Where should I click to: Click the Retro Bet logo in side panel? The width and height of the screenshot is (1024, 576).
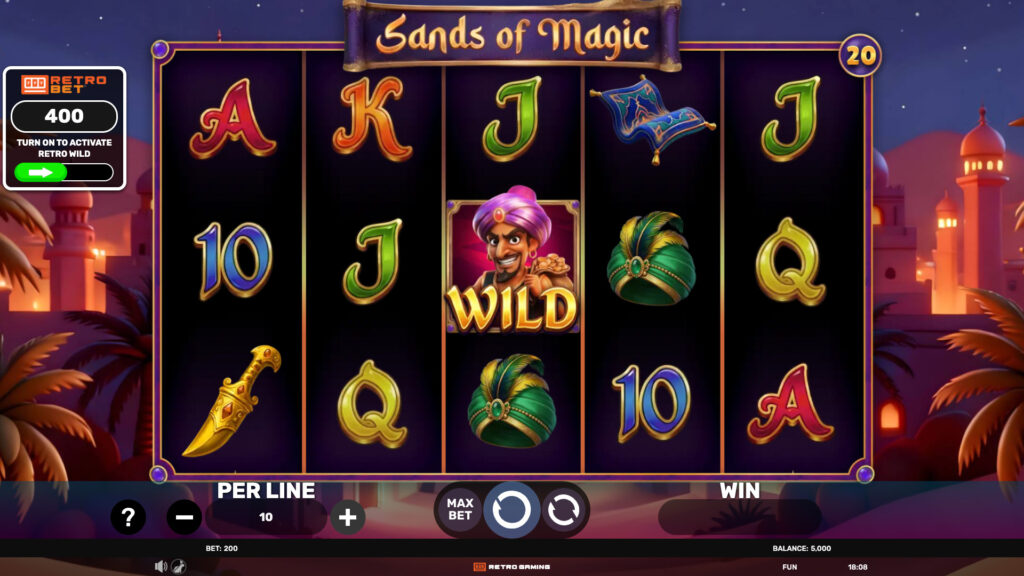coord(64,84)
